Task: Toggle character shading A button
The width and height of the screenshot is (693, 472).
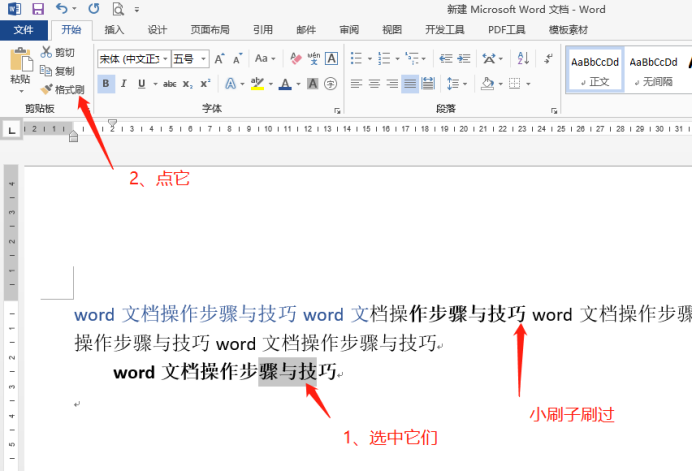Action: [312, 84]
